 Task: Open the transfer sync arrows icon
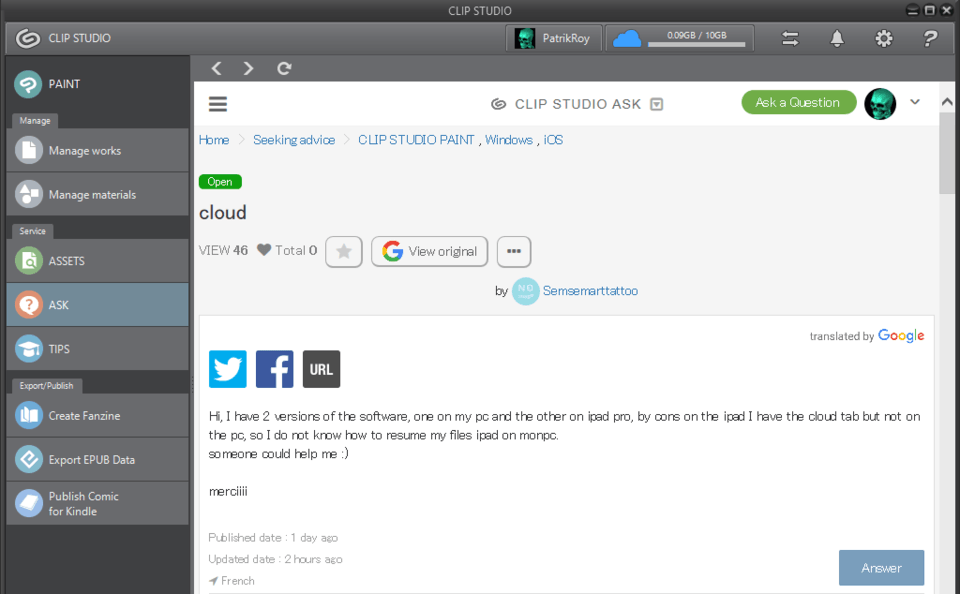click(x=790, y=39)
